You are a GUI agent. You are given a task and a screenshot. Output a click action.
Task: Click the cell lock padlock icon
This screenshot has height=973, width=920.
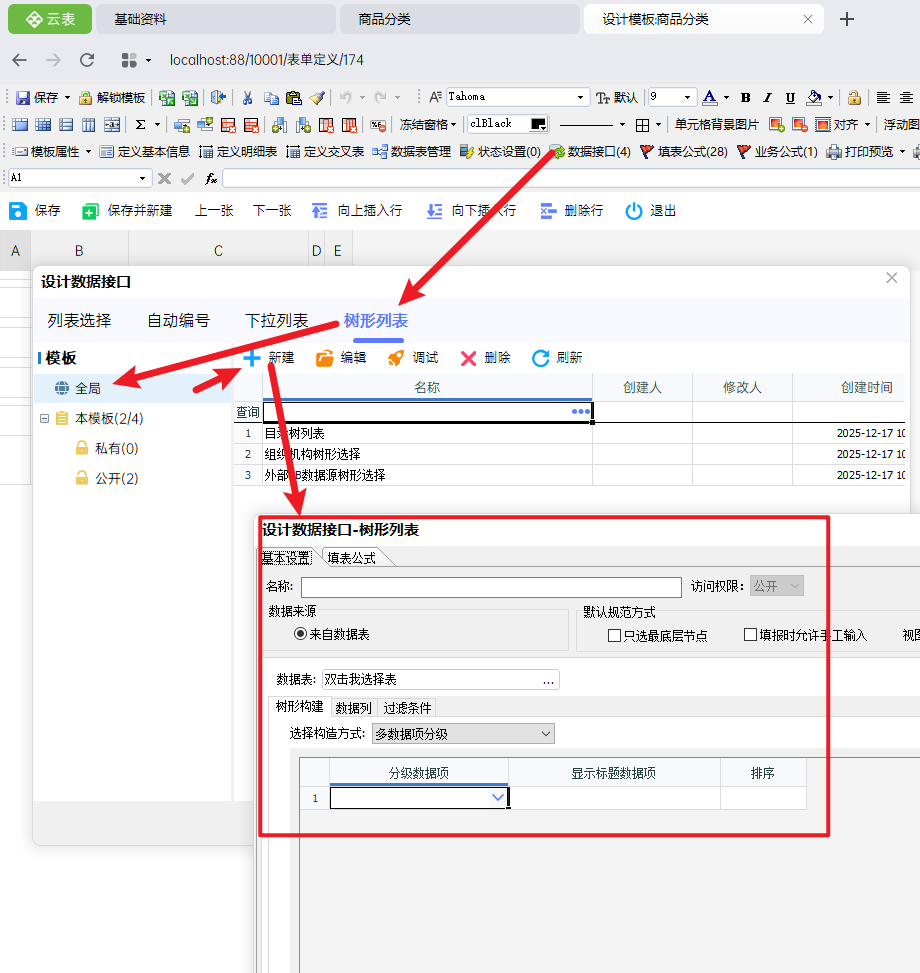(854, 97)
